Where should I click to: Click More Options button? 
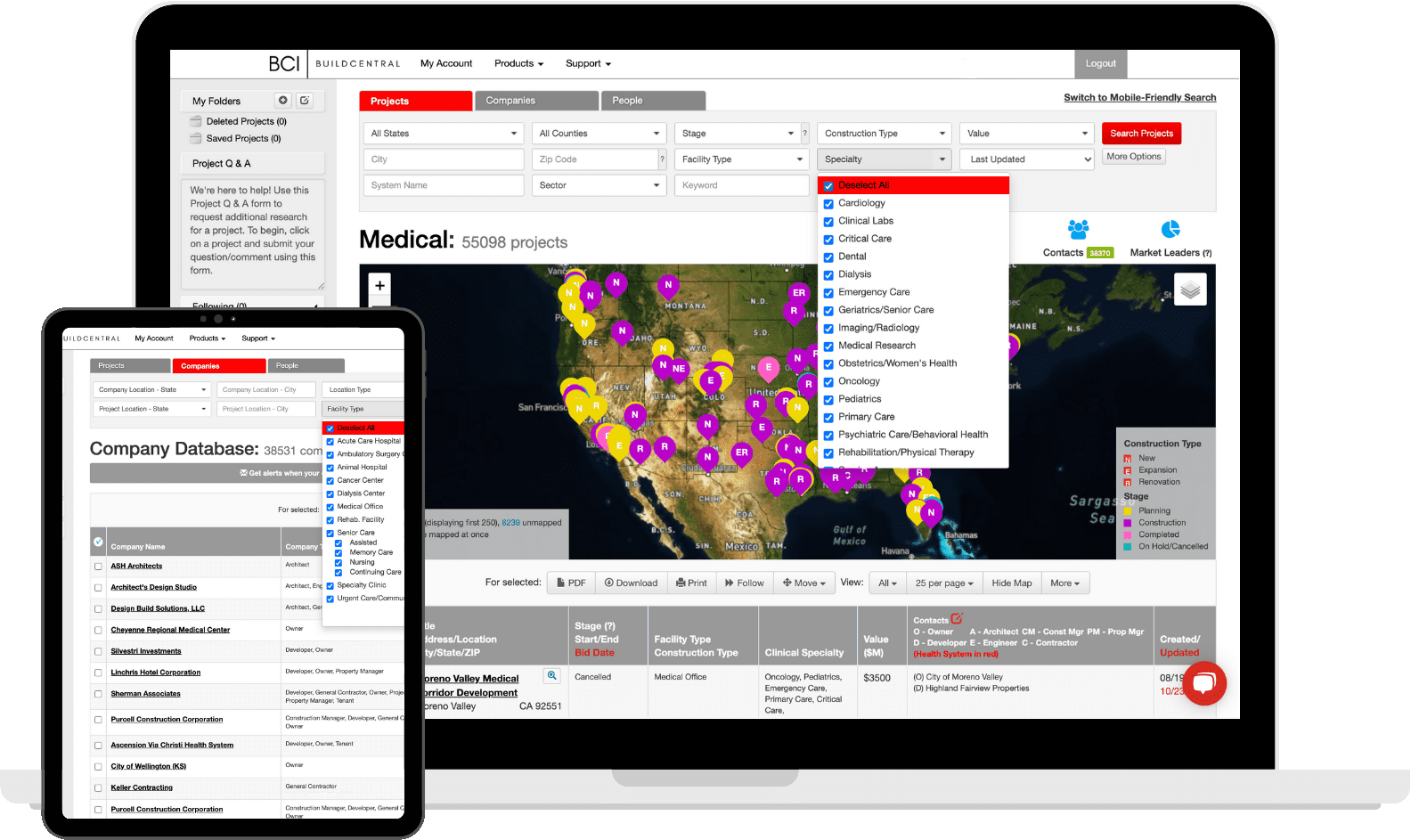pos(1134,157)
